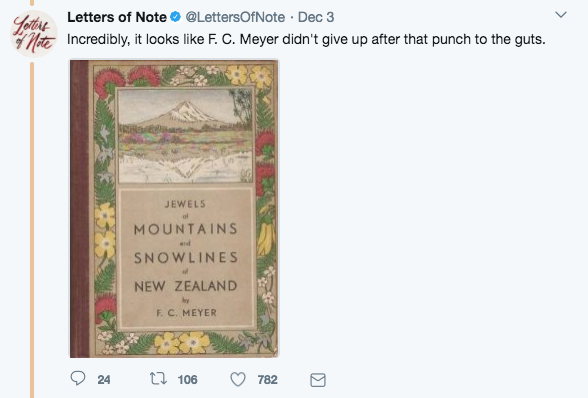Click the mountain illustration on the cover
This screenshot has height=398, width=588.
click(x=186, y=136)
